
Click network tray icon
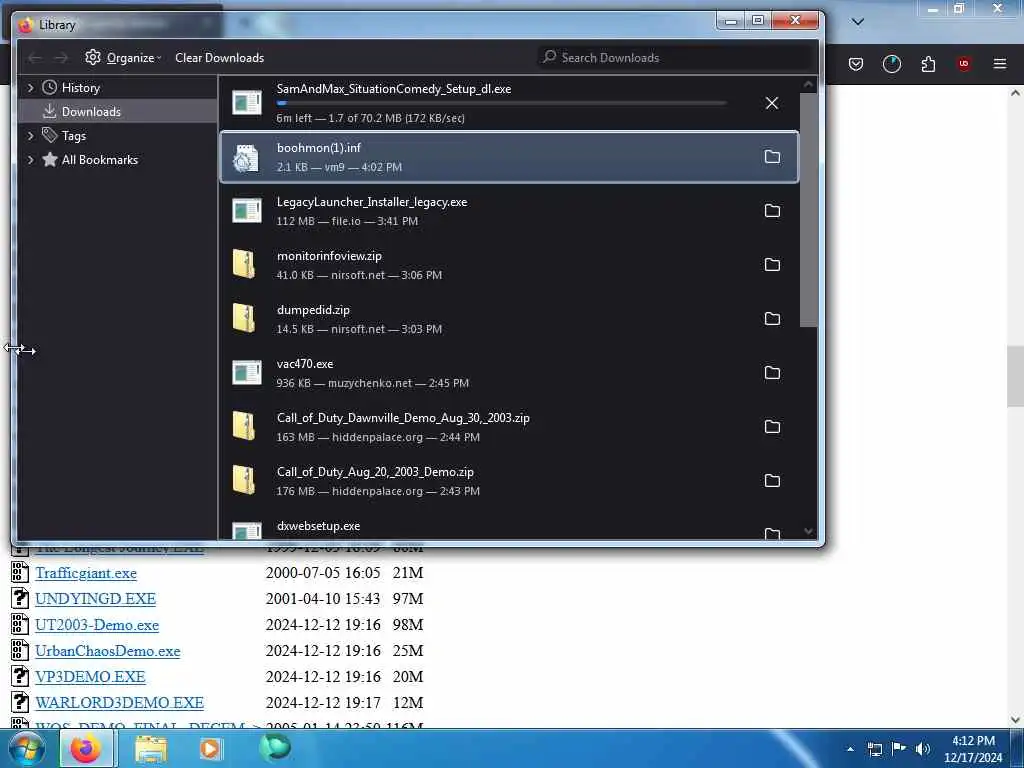pos(875,749)
